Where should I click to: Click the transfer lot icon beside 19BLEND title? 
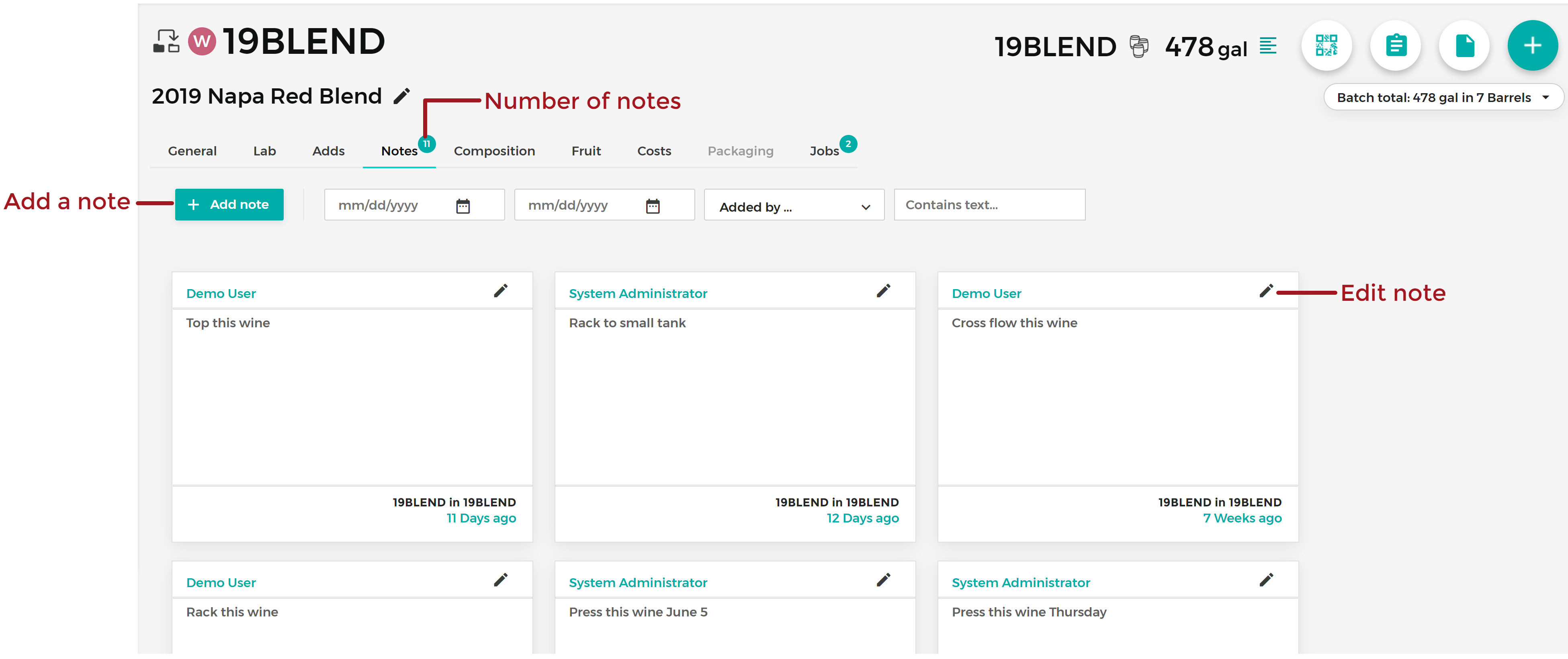pyautogui.click(x=166, y=41)
